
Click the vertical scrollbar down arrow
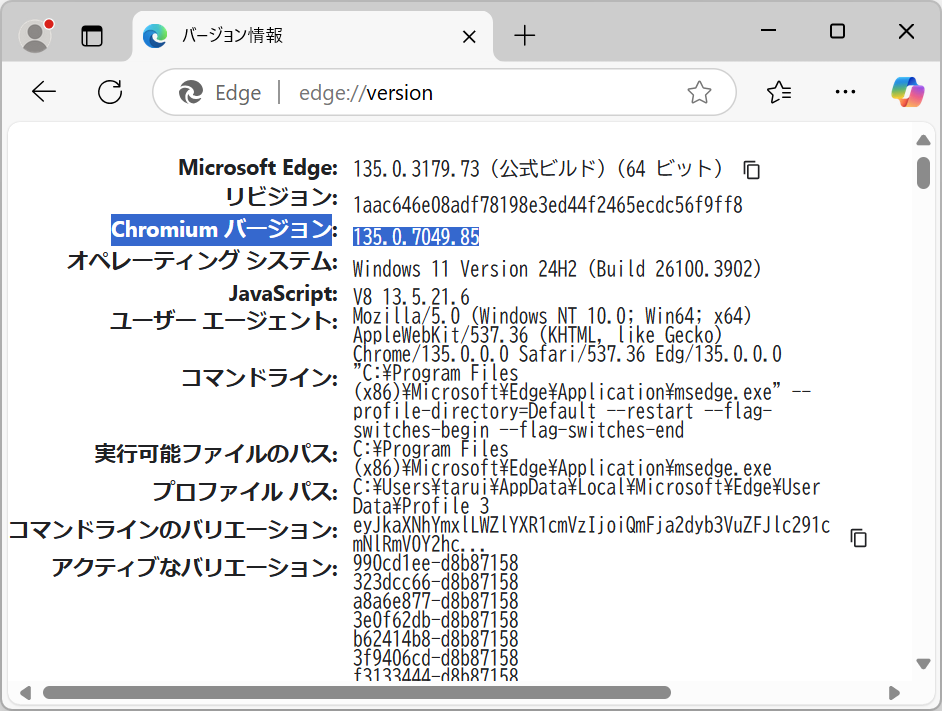tap(923, 663)
